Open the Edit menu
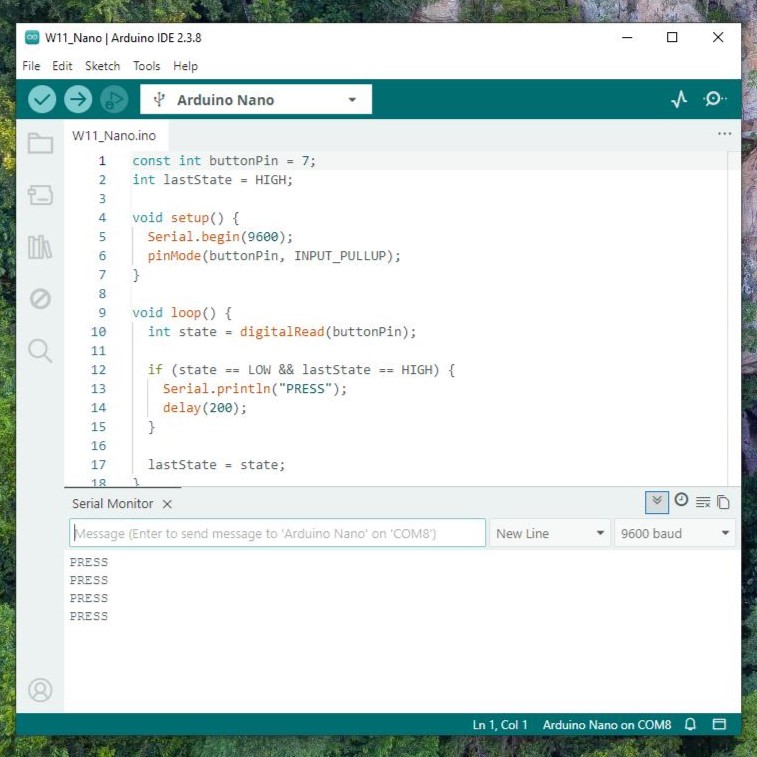757x757 pixels. [62, 66]
